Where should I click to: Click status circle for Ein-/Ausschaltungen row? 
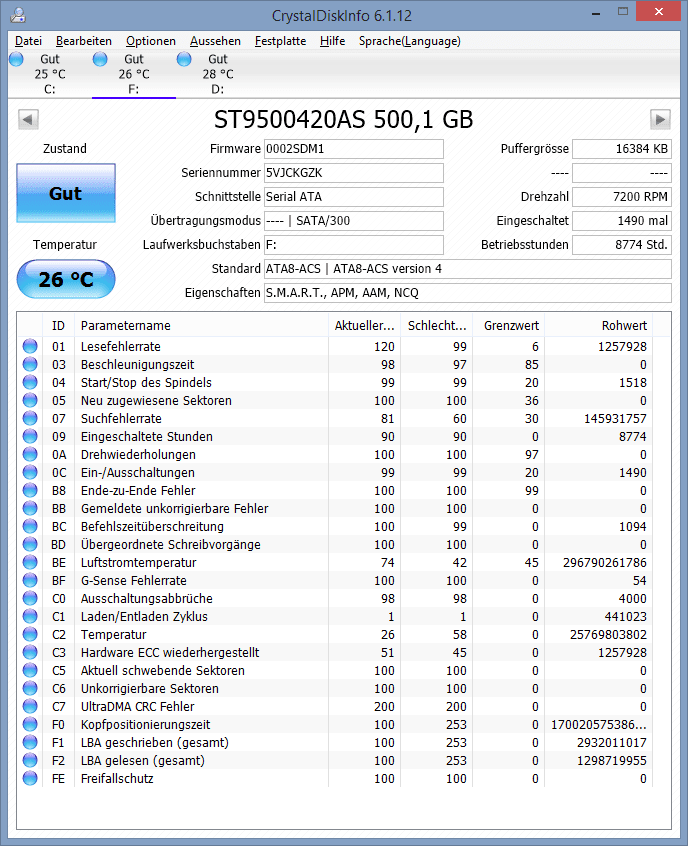coord(30,472)
